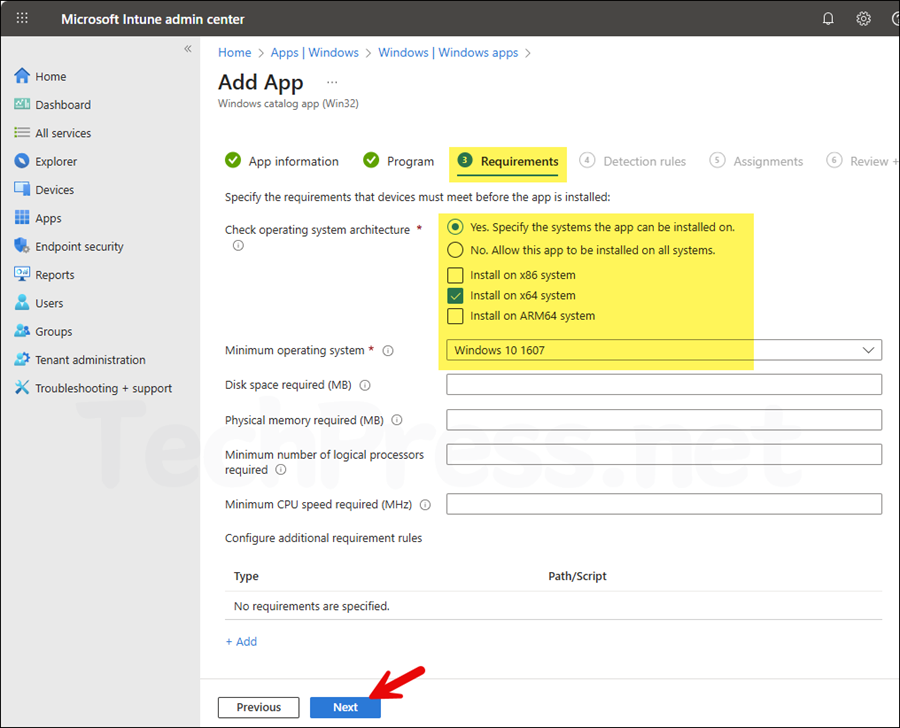Collapse the left navigation pane
The width and height of the screenshot is (900, 728).
pos(188,49)
